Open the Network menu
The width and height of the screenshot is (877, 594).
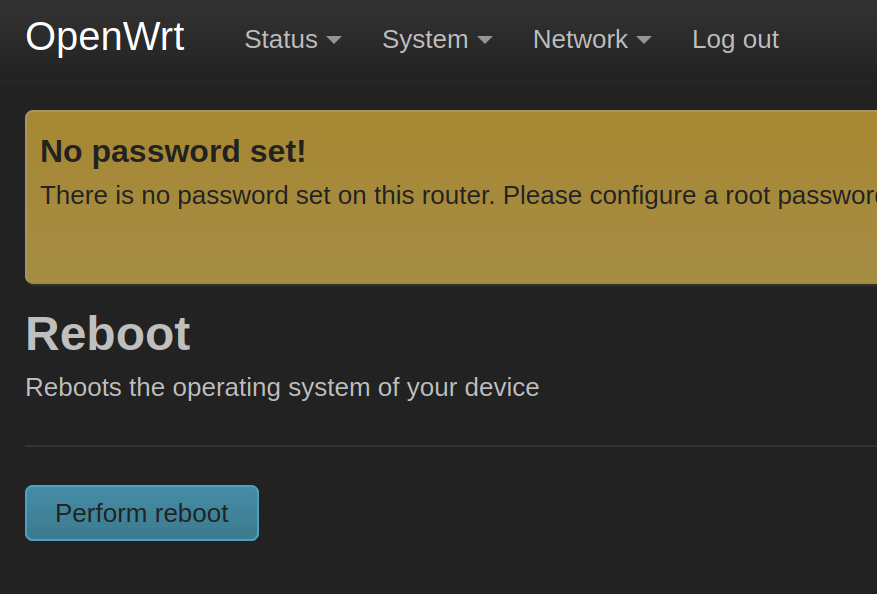(580, 40)
